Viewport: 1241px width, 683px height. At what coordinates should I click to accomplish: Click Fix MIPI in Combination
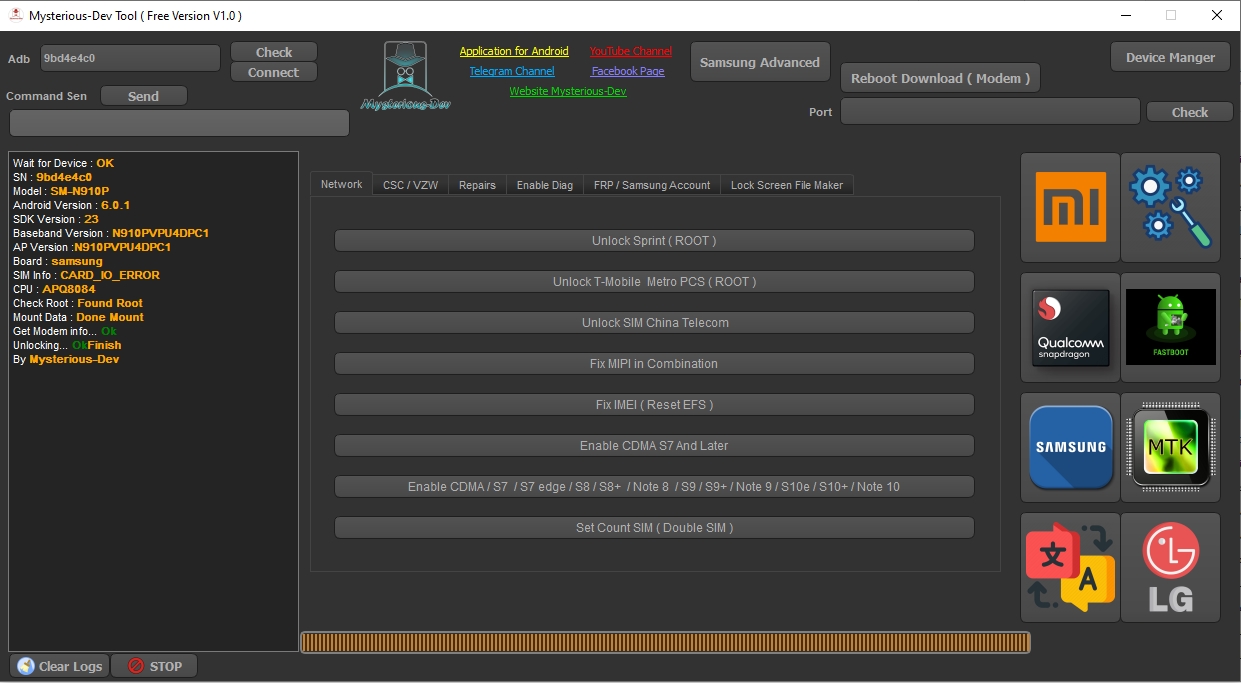point(654,364)
